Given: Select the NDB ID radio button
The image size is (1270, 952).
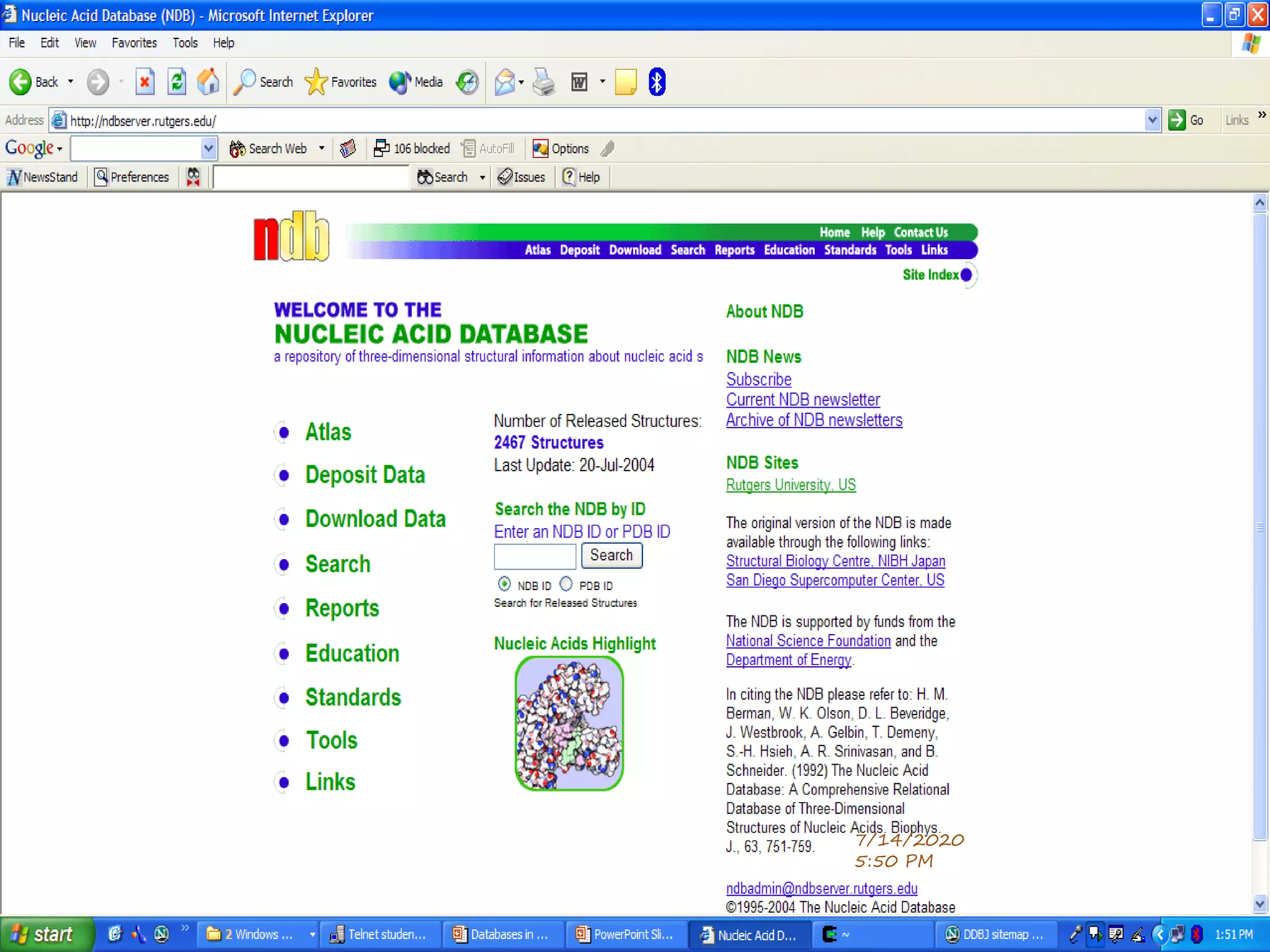Looking at the screenshot, I should 504,584.
